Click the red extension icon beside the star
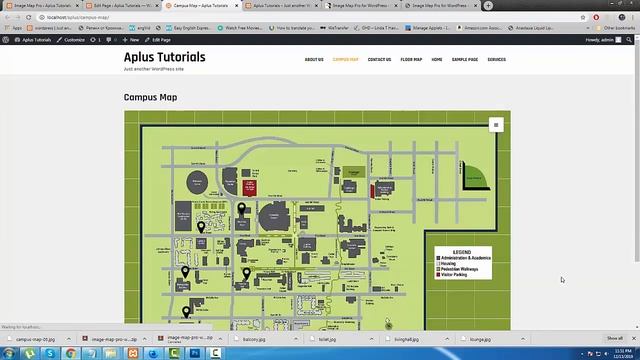The height and width of the screenshot is (360, 640). click(596, 18)
